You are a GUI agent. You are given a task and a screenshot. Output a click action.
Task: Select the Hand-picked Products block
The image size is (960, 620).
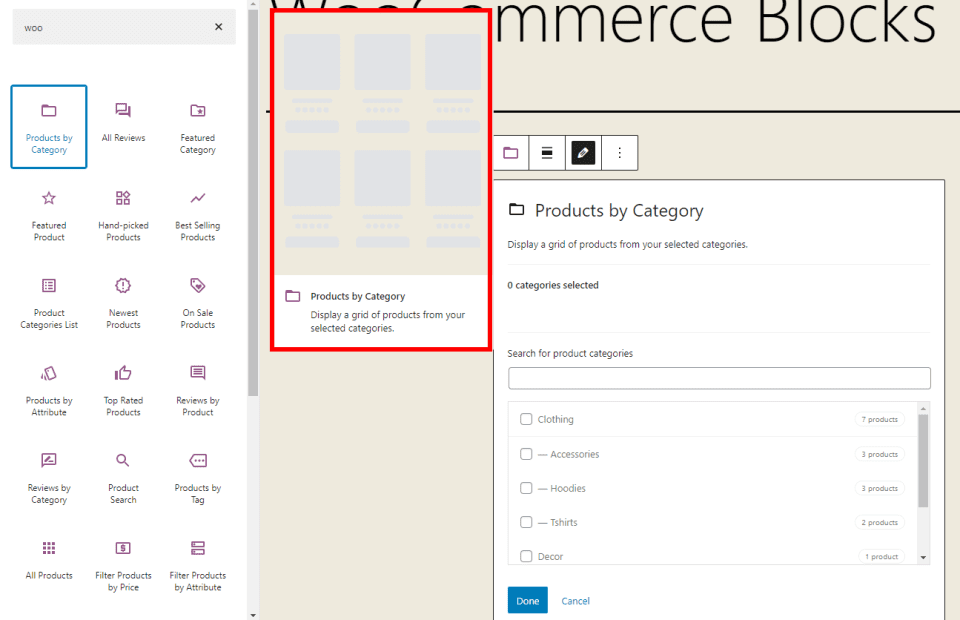[x=123, y=213]
